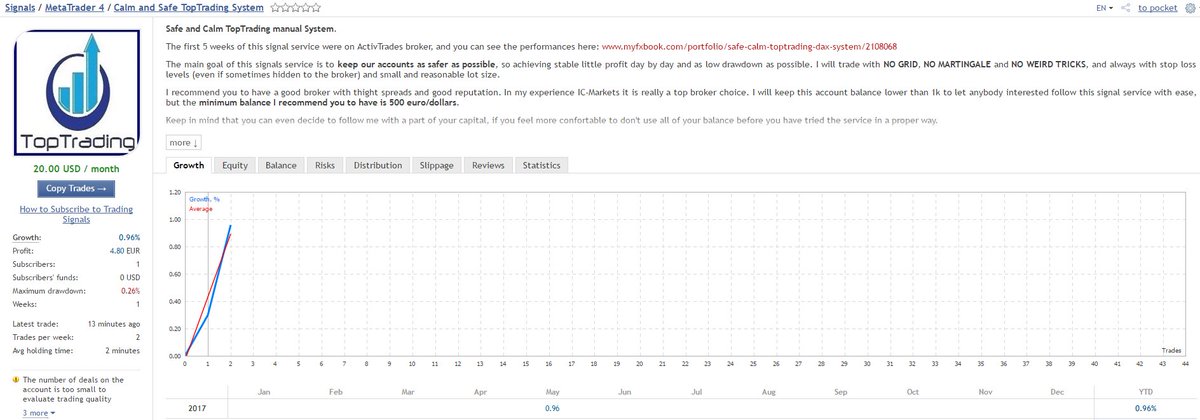Switch to the Statistics tab
Screen dimensions: 1200x420
tap(542, 165)
